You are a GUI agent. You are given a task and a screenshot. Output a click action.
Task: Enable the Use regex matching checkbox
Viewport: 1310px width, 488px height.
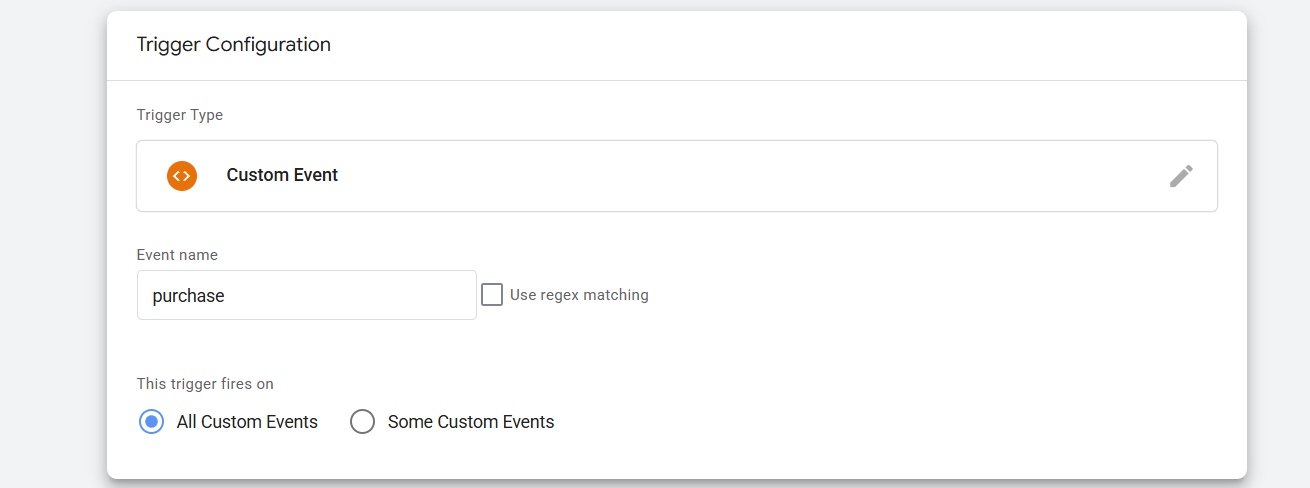tap(492, 295)
